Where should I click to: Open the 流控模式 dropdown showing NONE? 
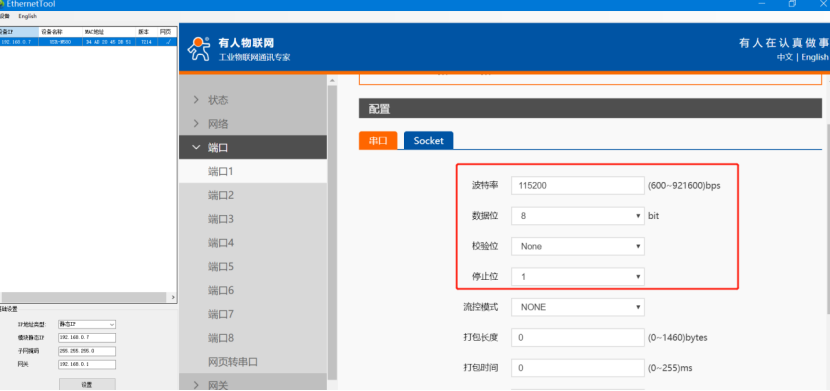(x=578, y=307)
